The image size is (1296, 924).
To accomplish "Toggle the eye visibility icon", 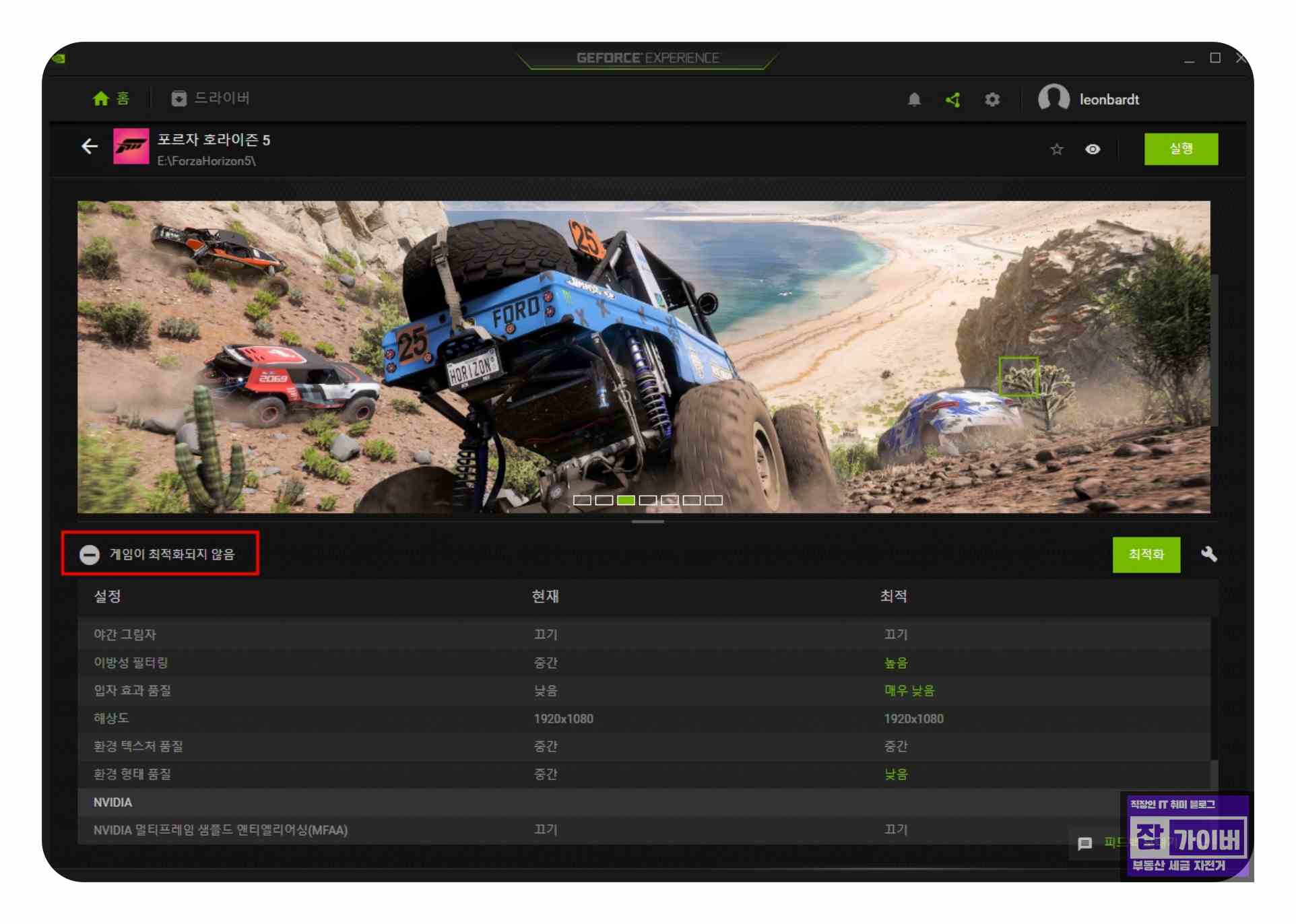I will point(1093,149).
